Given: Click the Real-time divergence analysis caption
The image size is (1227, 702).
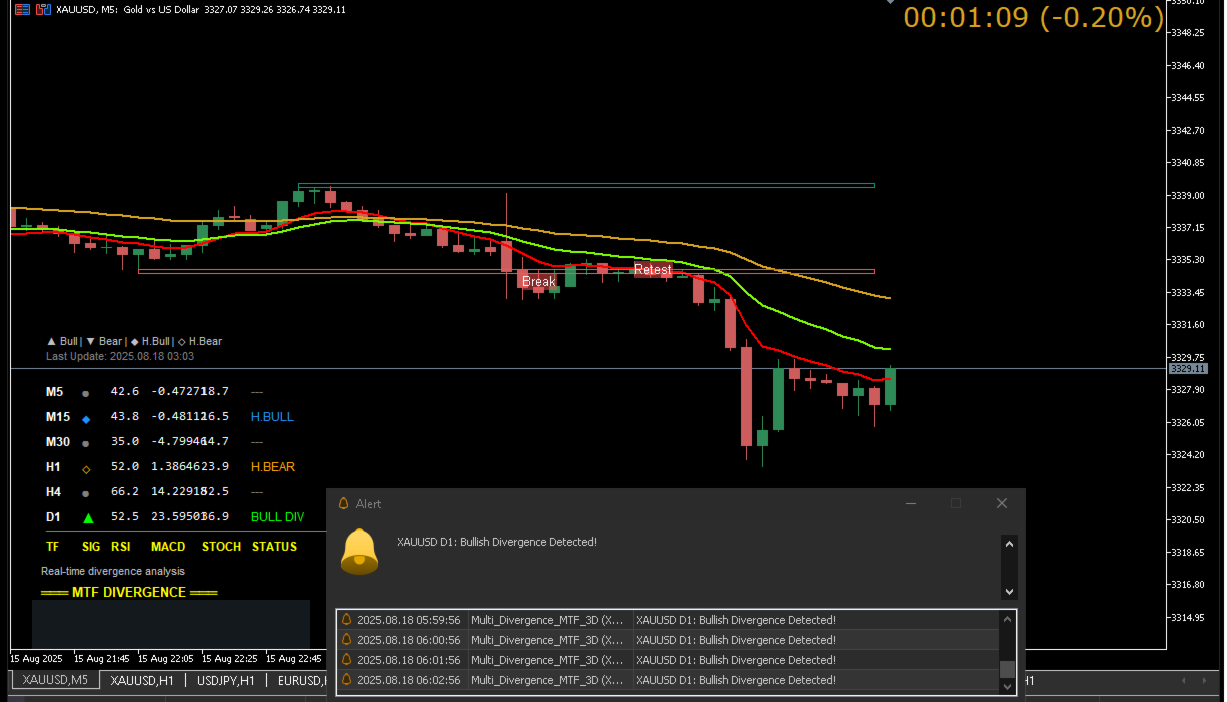Looking at the screenshot, I should [x=113, y=572].
